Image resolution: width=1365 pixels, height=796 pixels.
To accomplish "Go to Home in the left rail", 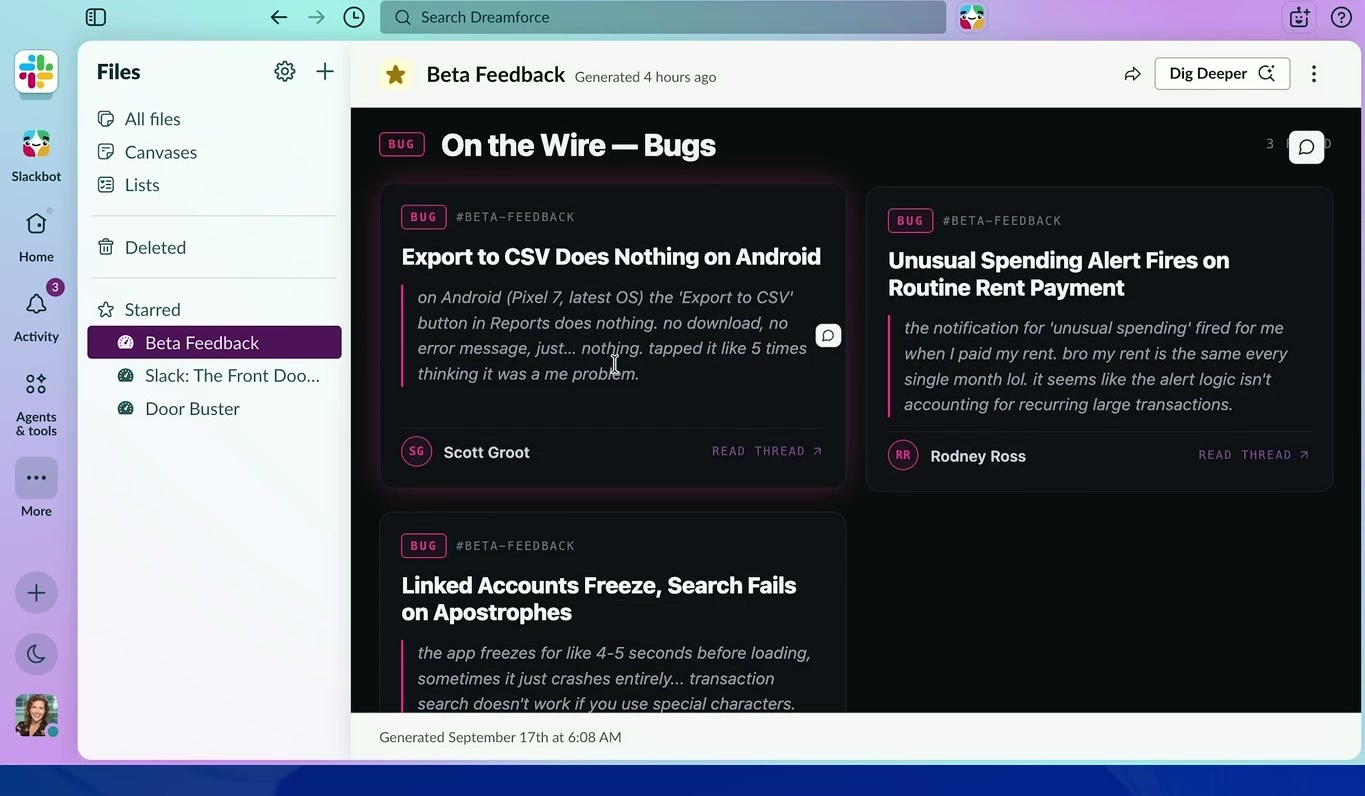I will click(36, 236).
